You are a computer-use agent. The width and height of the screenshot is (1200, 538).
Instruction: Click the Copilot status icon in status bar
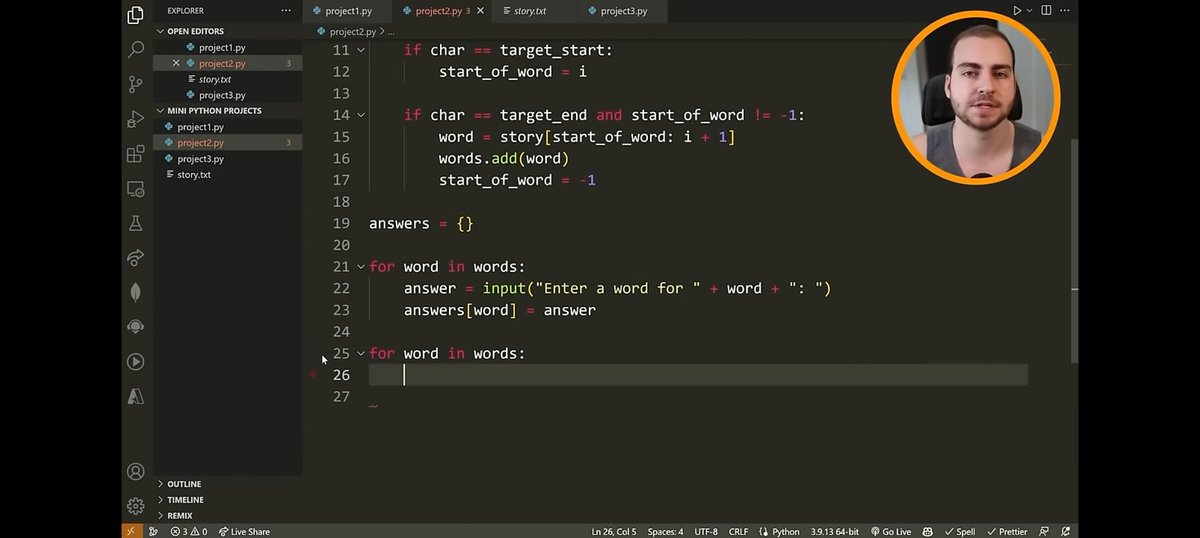tap(928, 531)
